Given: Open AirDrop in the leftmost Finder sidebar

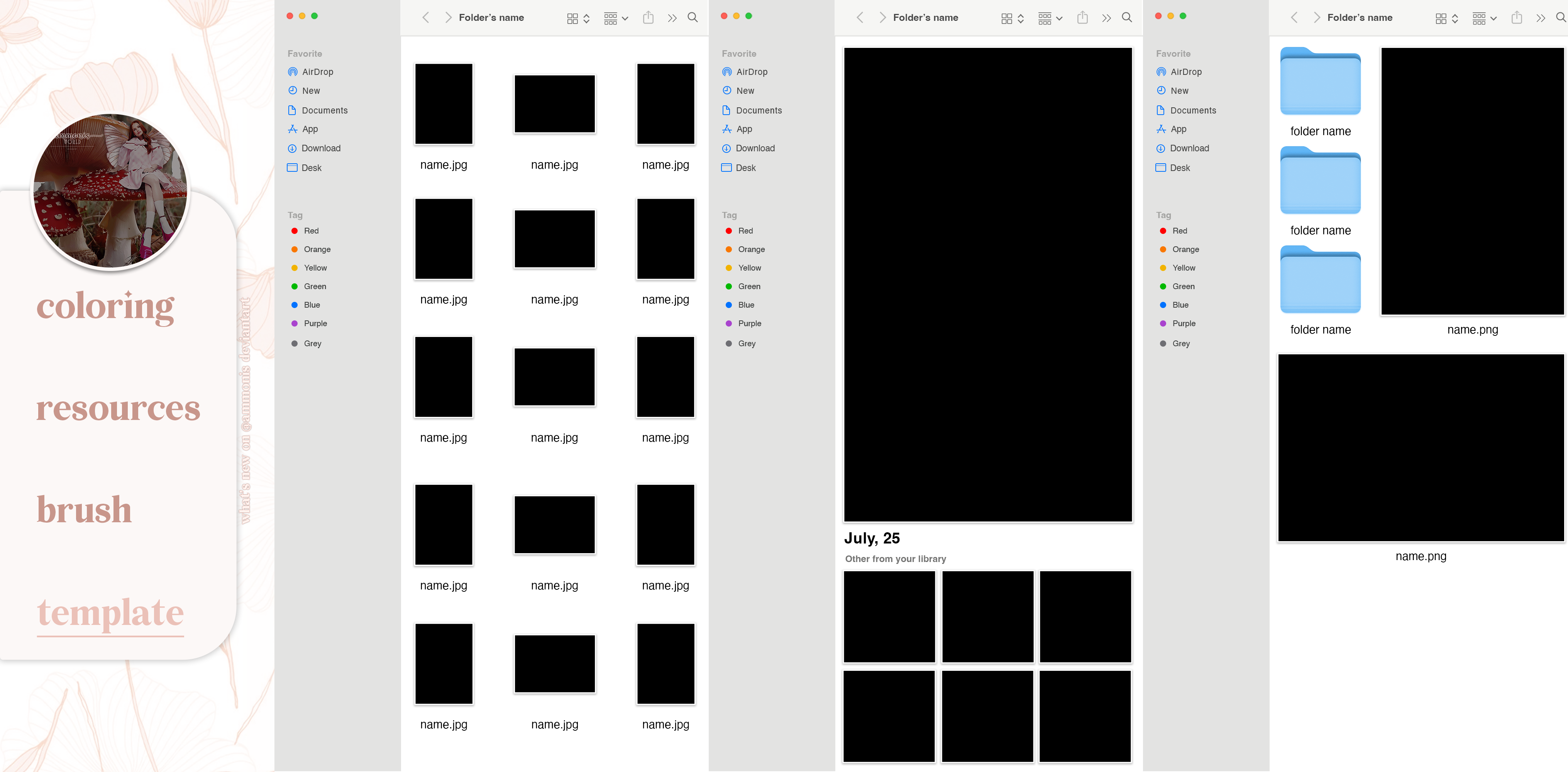Looking at the screenshot, I should (x=317, y=72).
